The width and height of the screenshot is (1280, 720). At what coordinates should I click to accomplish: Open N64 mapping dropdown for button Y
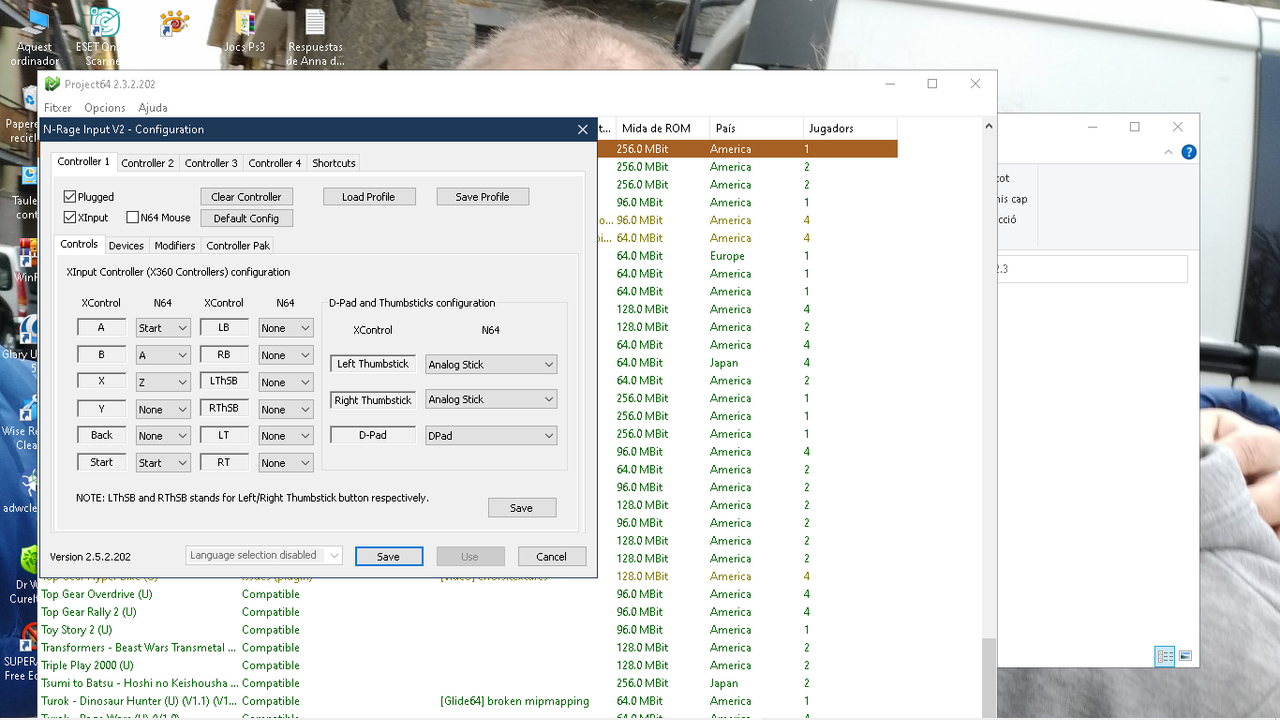(163, 409)
